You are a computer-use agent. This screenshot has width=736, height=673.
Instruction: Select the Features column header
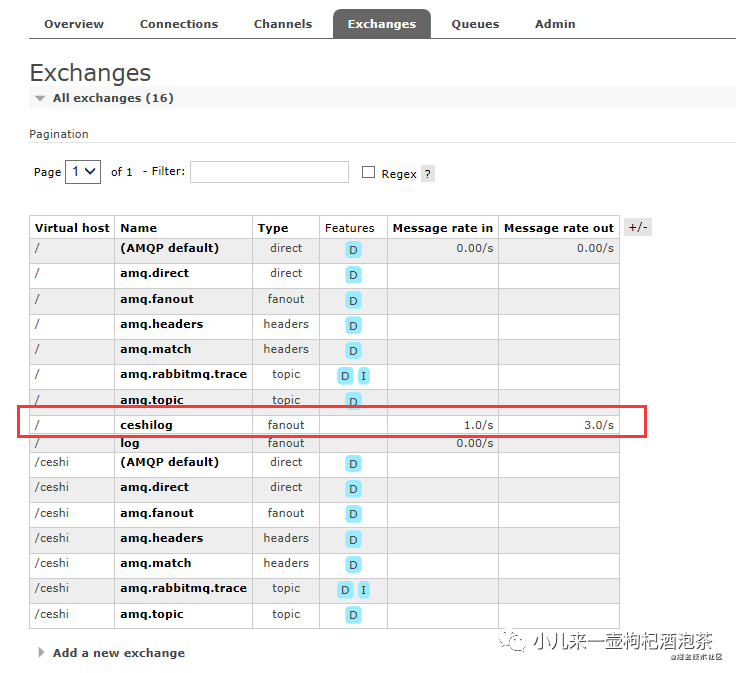pos(350,228)
